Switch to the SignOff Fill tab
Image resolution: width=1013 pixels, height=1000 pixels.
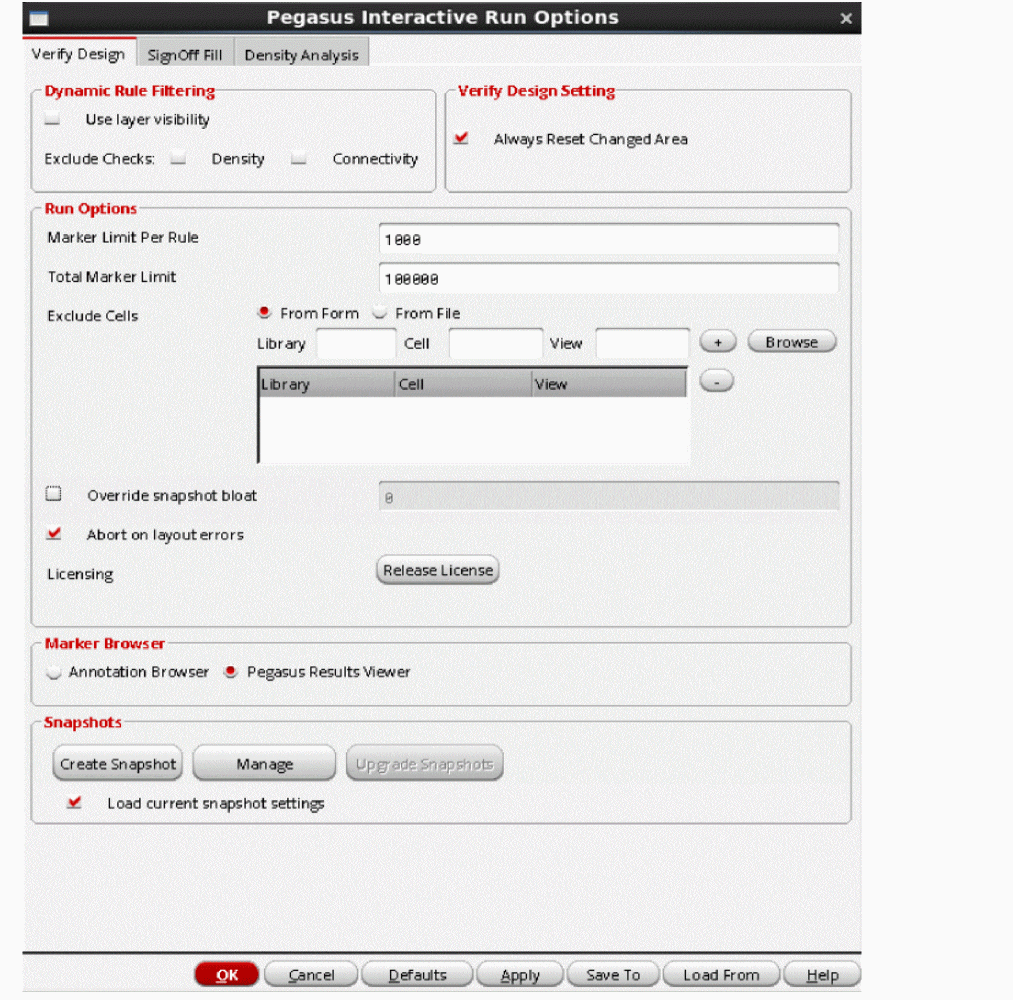pyautogui.click(x=185, y=55)
